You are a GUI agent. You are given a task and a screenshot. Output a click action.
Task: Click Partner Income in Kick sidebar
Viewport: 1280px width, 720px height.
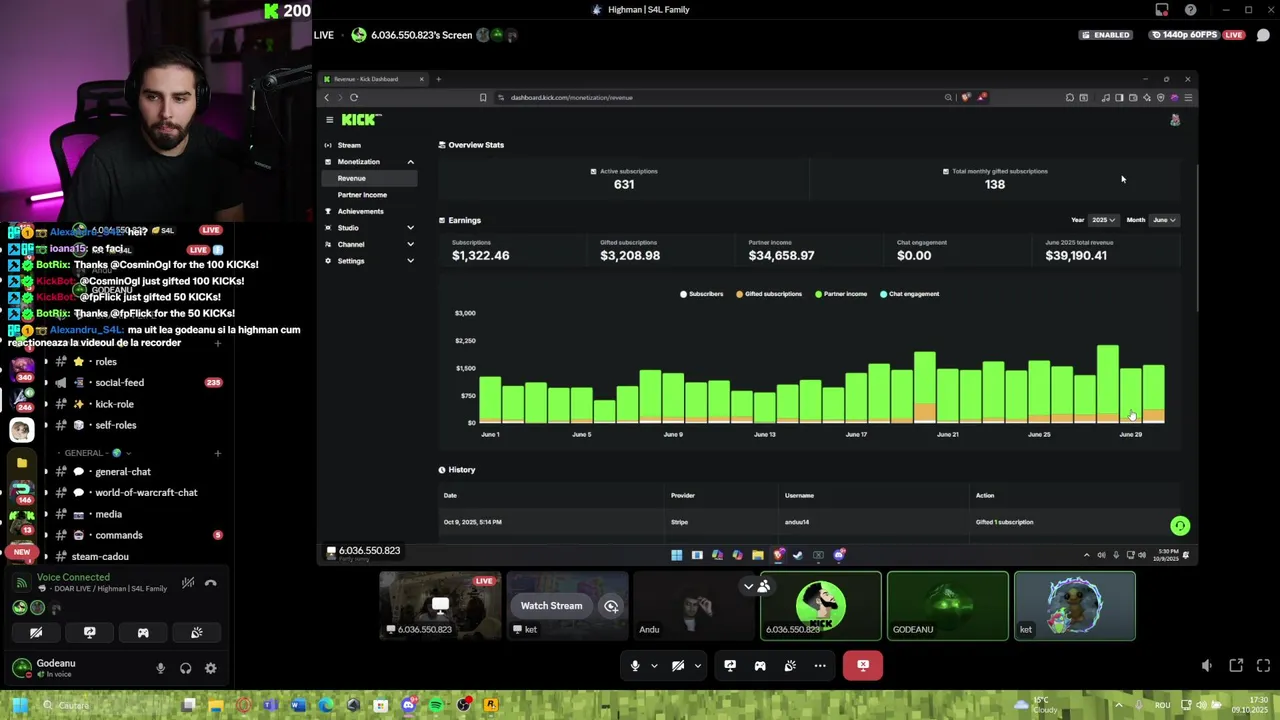(362, 195)
